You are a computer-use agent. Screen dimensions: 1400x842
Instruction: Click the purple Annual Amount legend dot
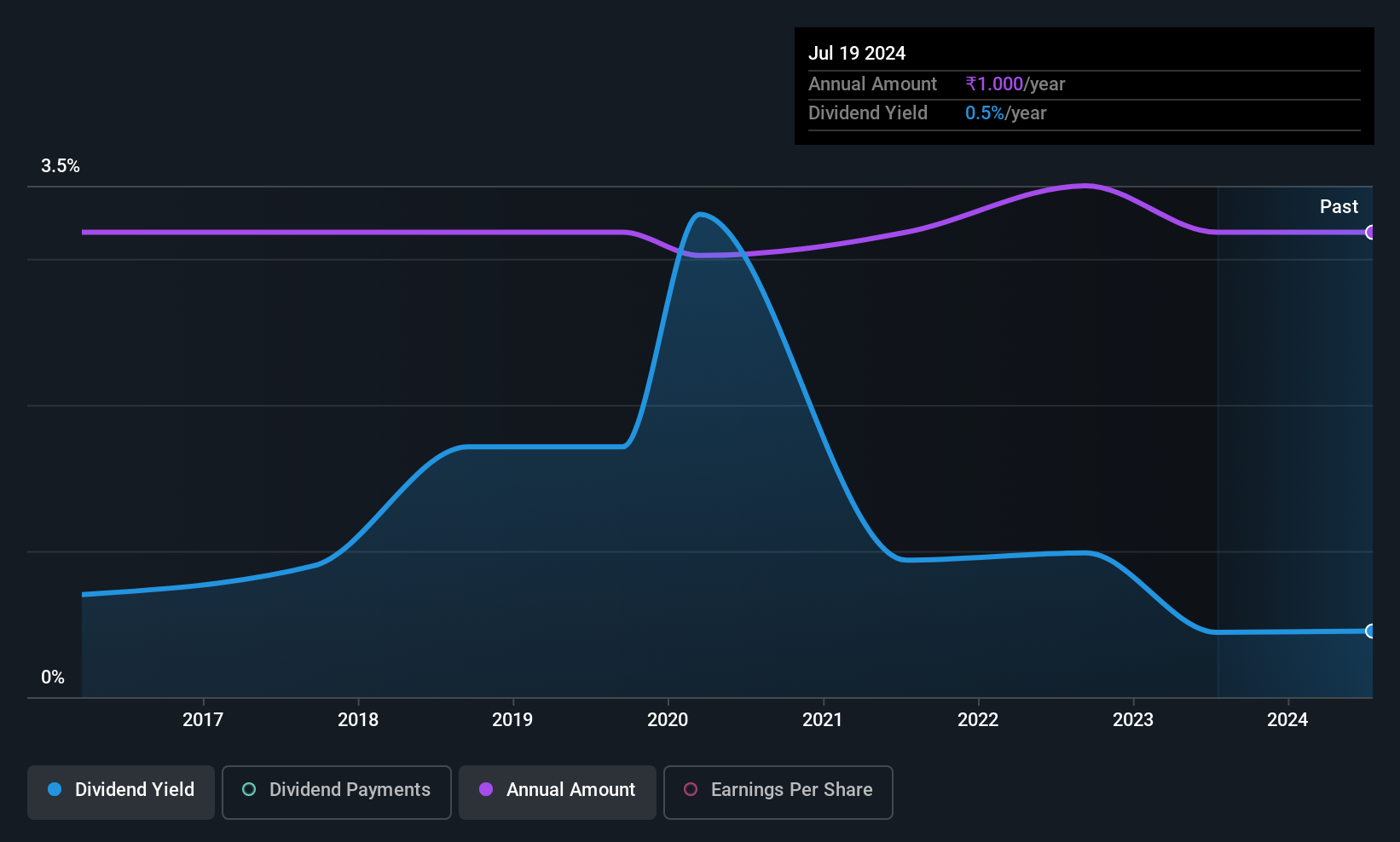pos(486,789)
